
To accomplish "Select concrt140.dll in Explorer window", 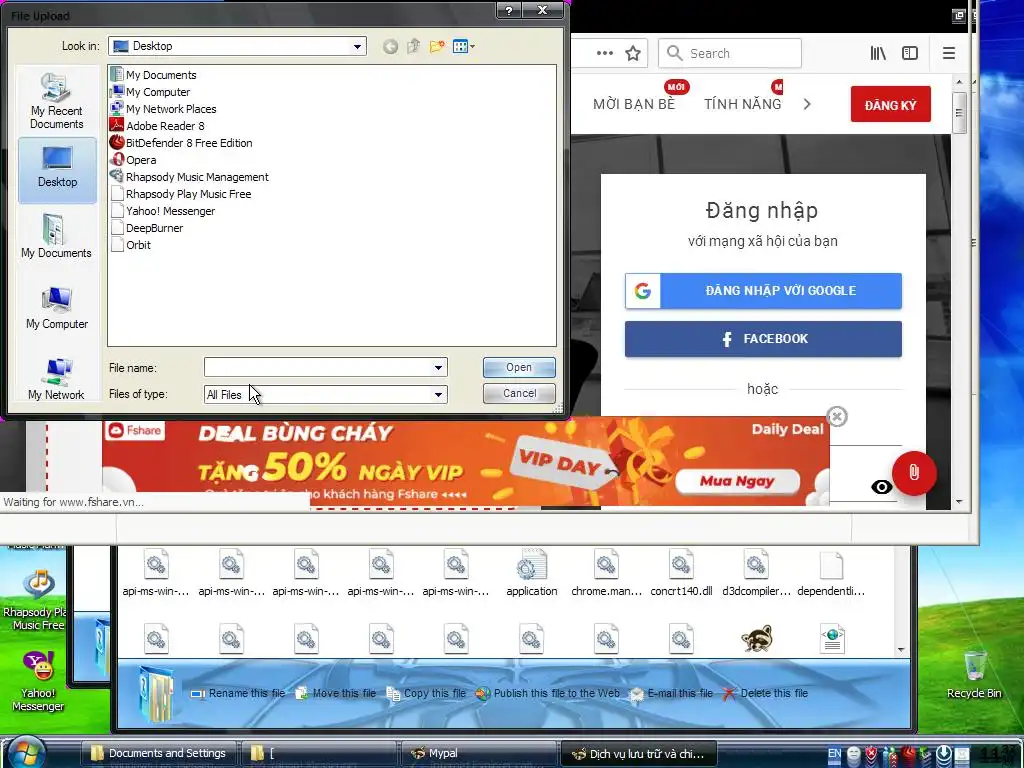I will 681,573.
